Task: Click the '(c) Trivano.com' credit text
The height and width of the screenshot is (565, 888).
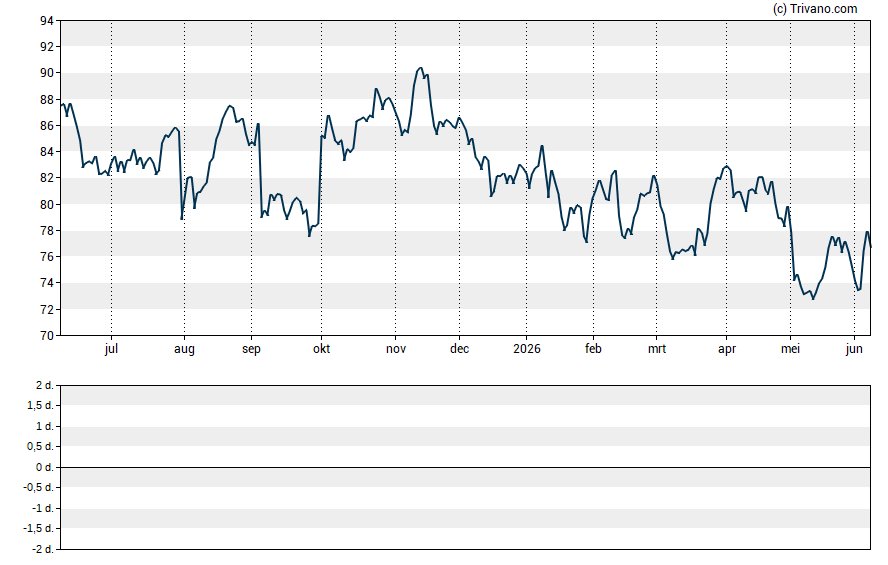Action: click(x=815, y=8)
